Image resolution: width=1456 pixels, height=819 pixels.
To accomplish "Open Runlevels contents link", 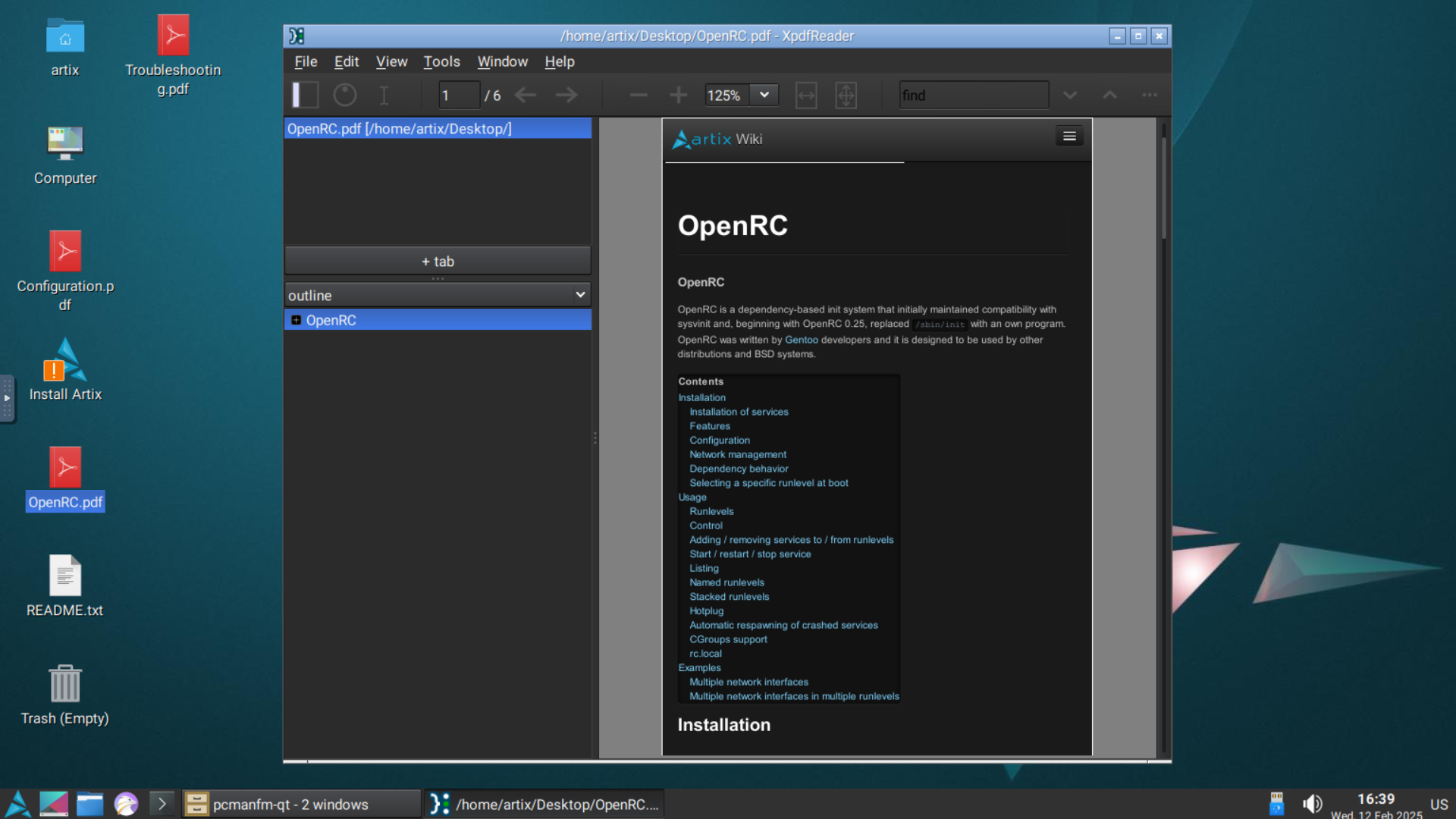I will (711, 511).
